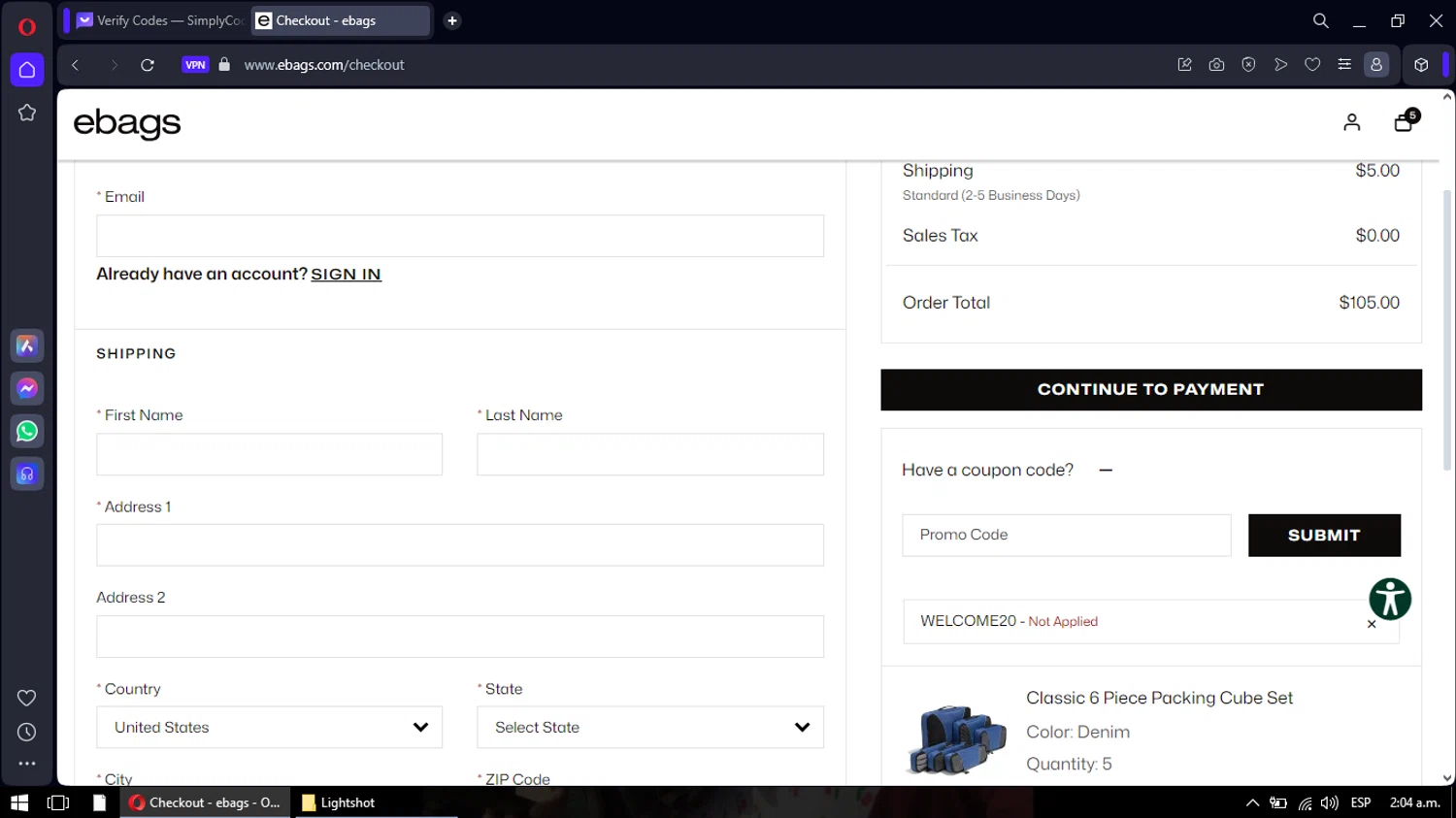
Task: Search tabs with the magnifier icon
Action: (x=1321, y=20)
